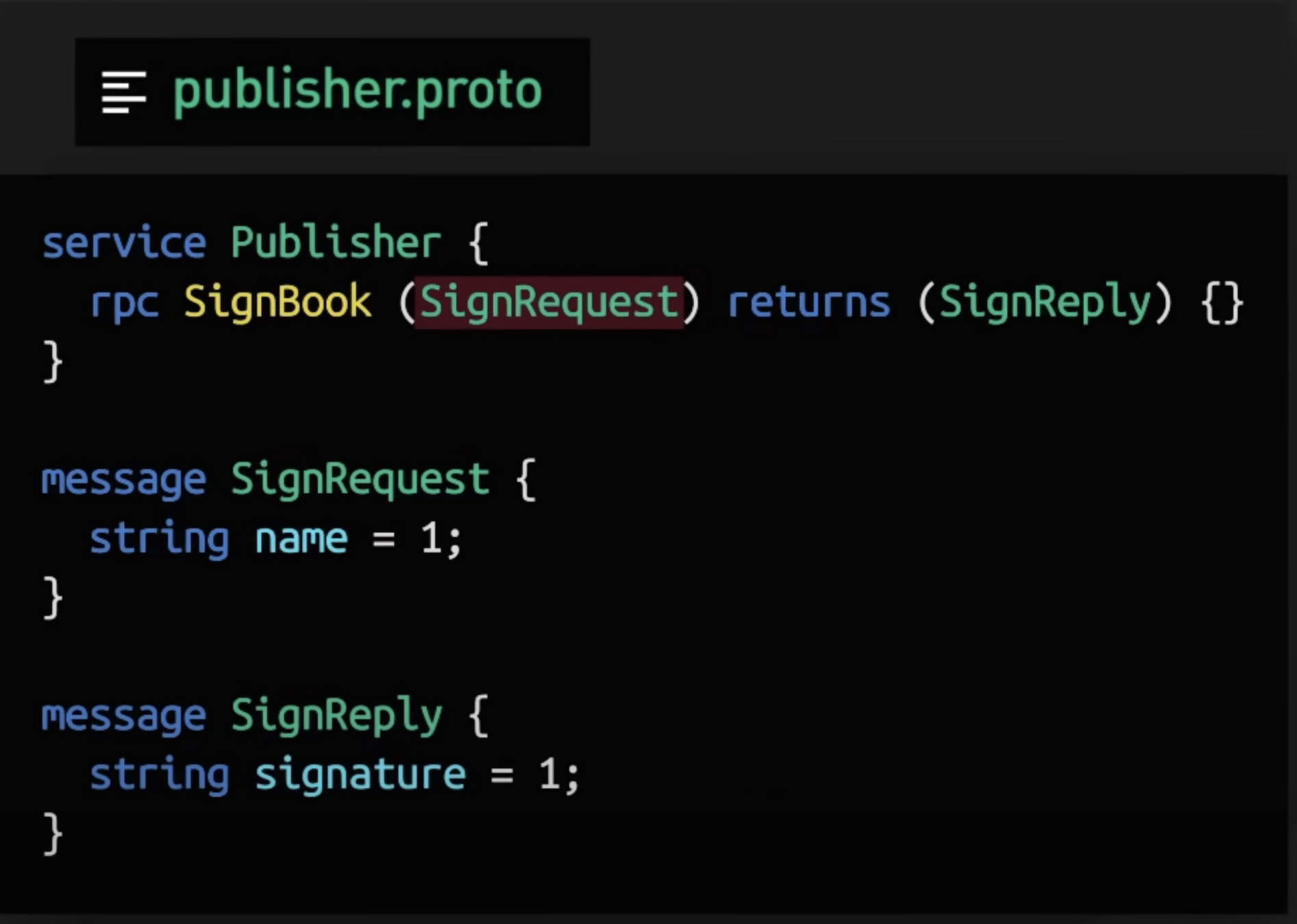Click the file lines icon beside publisher.proto

[124, 92]
